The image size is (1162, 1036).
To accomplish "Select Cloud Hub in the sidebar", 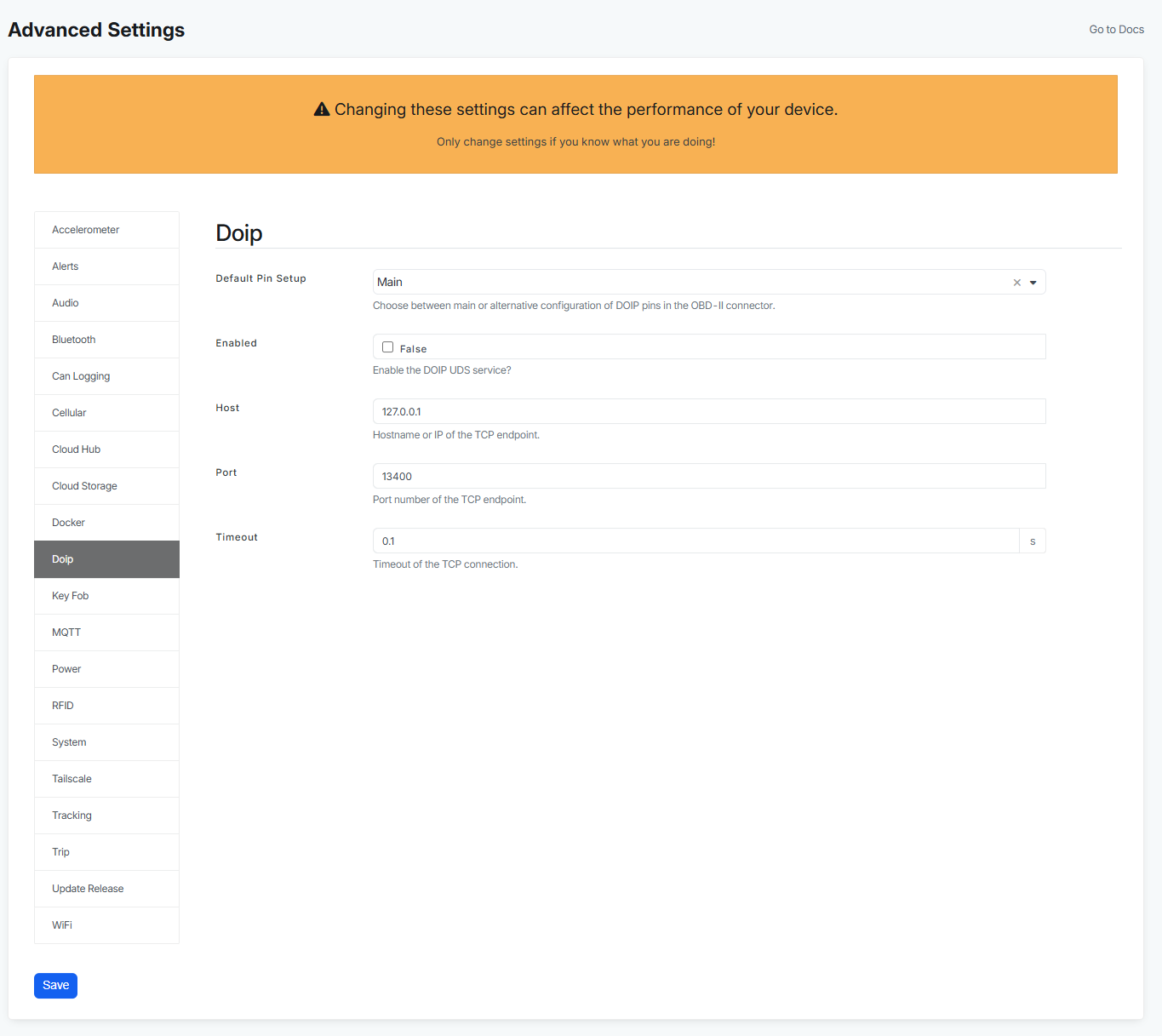I will (106, 449).
